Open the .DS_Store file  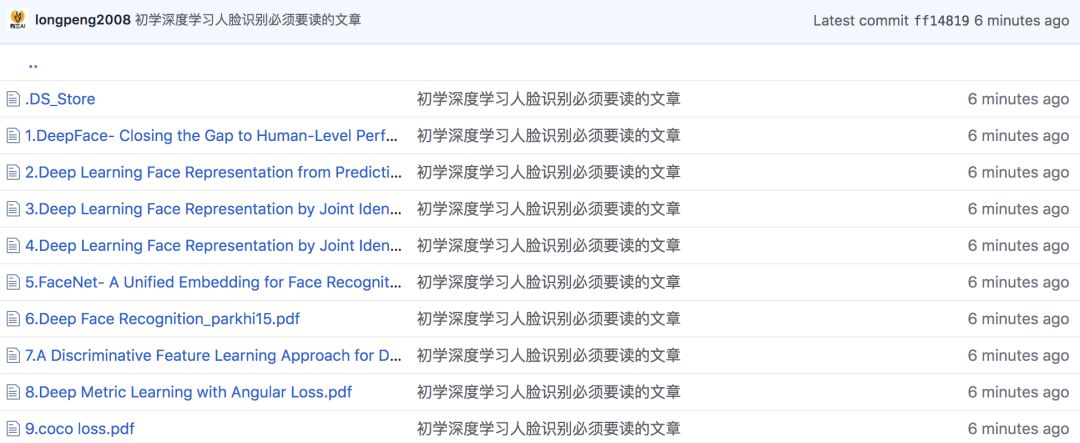tap(60, 99)
